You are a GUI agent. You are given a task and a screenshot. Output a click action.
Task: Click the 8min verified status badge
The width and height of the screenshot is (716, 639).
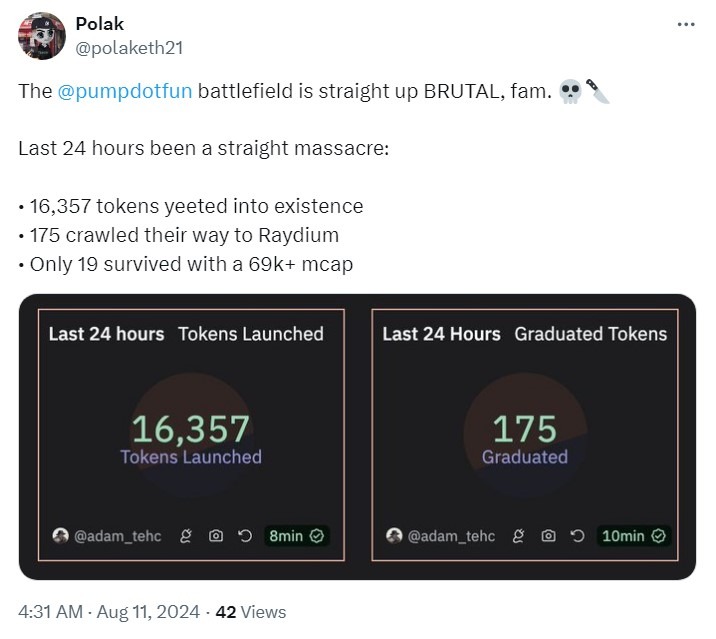coord(296,536)
